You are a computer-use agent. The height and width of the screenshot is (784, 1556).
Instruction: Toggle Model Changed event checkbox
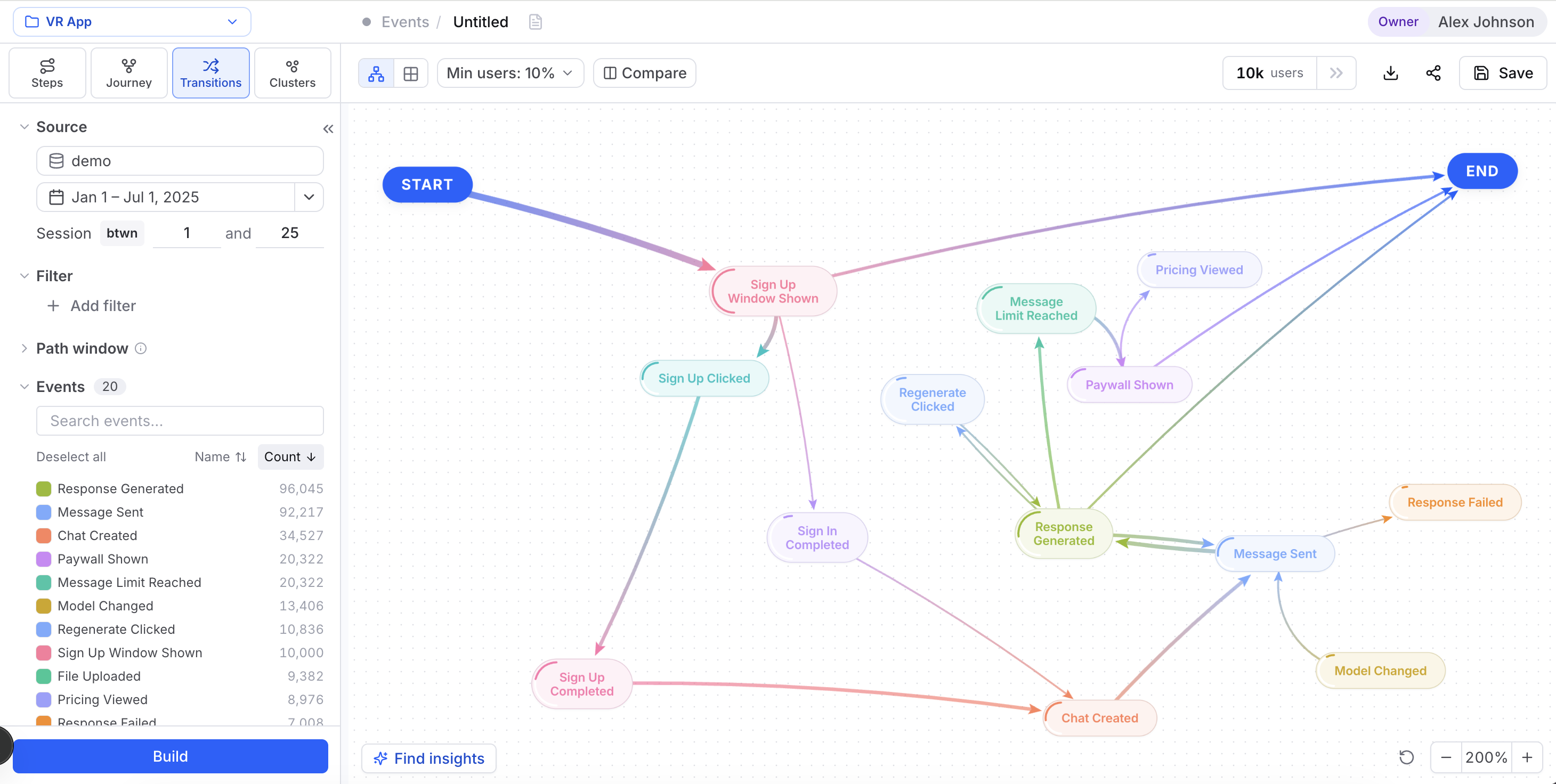[44, 606]
